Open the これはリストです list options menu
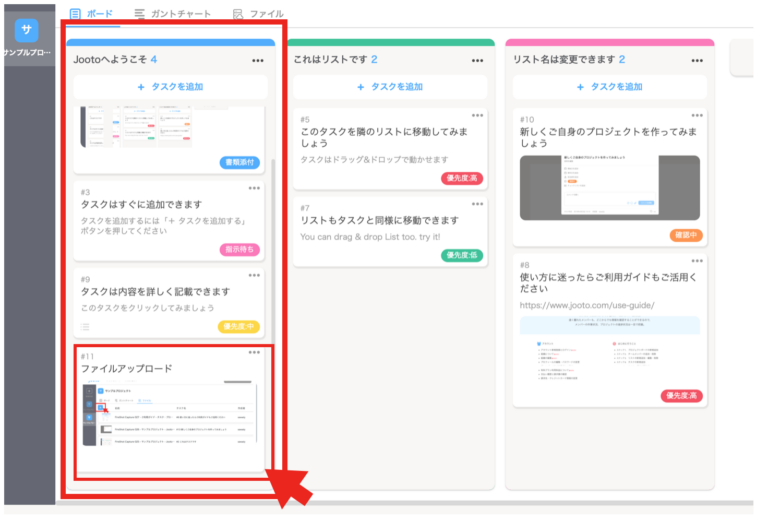 (478, 60)
